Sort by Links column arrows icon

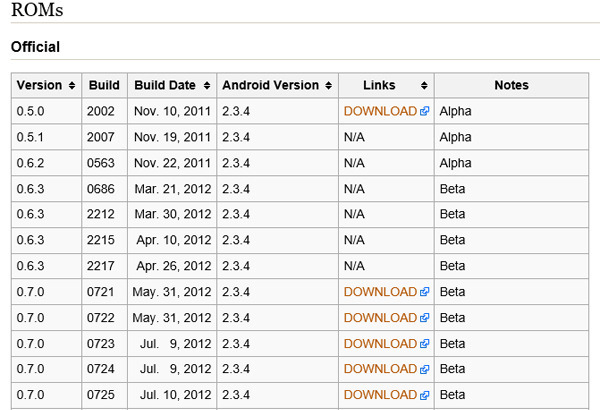[x=424, y=85]
